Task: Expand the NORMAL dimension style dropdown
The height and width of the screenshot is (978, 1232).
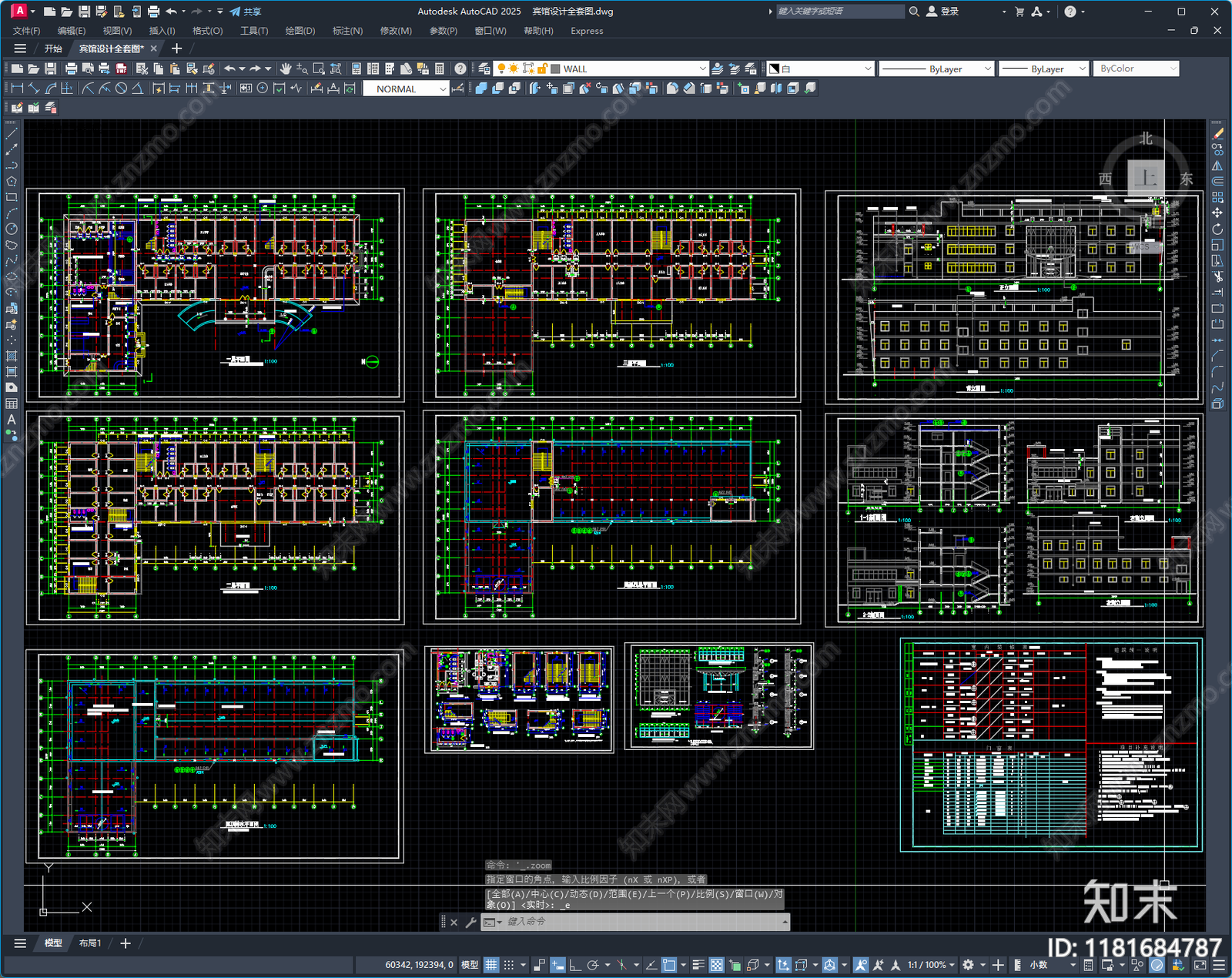Action: 443,89
